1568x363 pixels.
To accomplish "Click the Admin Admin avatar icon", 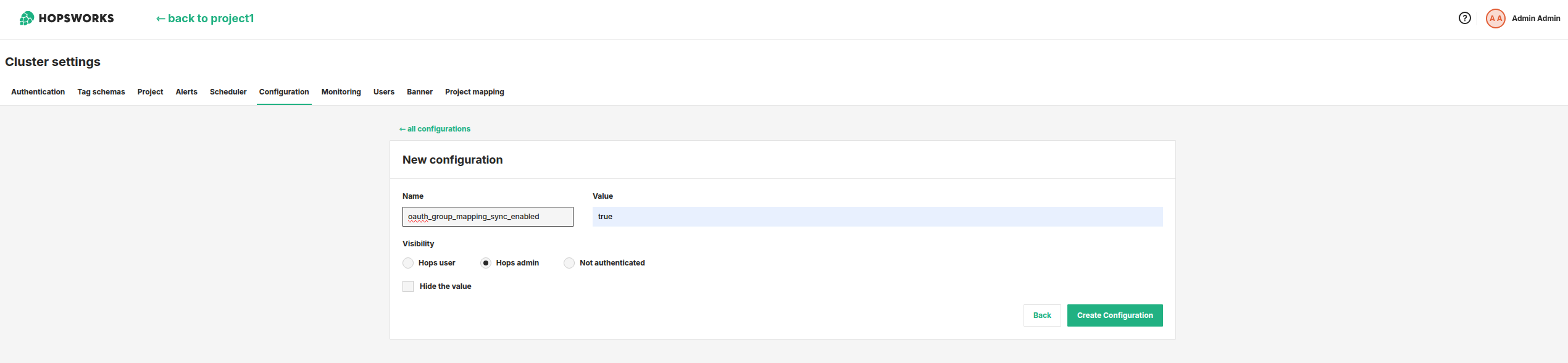I will click(1495, 19).
